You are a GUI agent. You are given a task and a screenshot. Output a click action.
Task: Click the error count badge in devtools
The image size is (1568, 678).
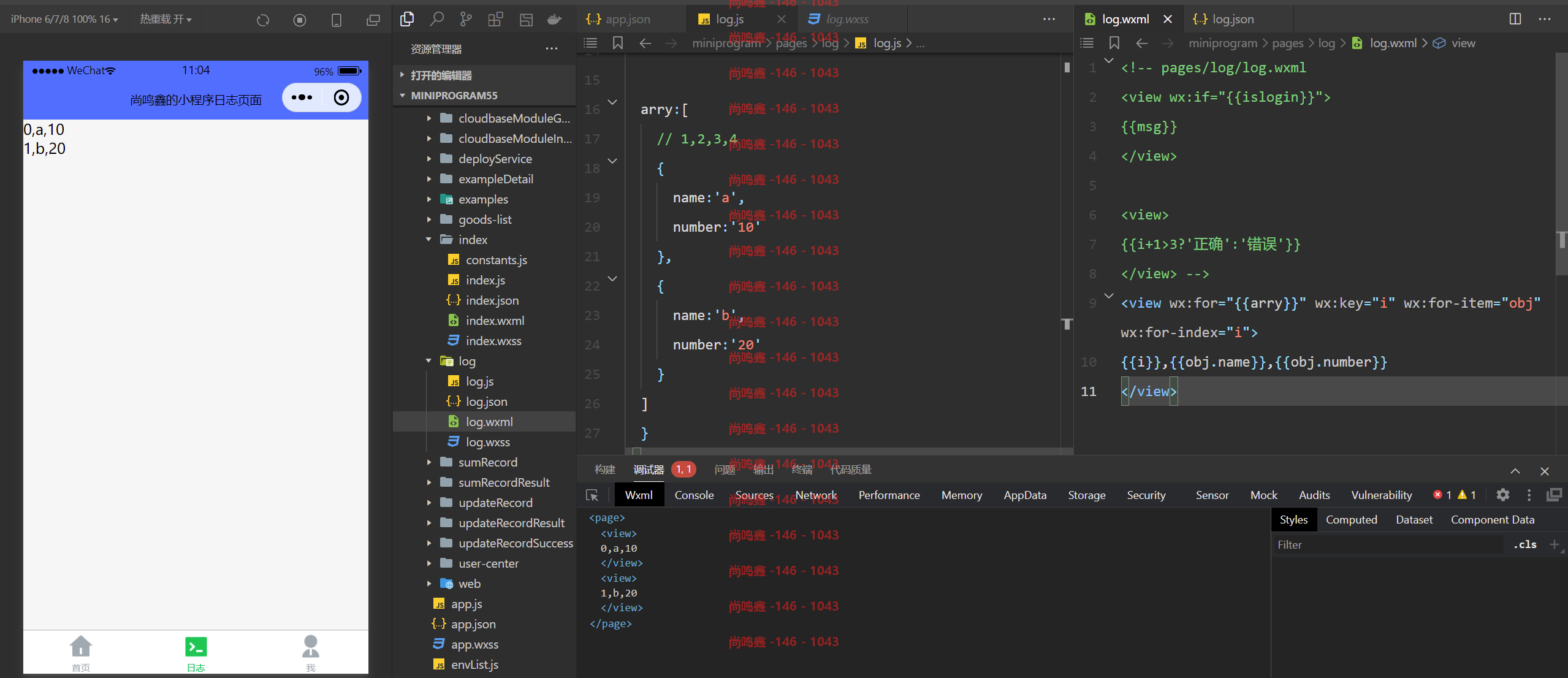(x=1442, y=495)
